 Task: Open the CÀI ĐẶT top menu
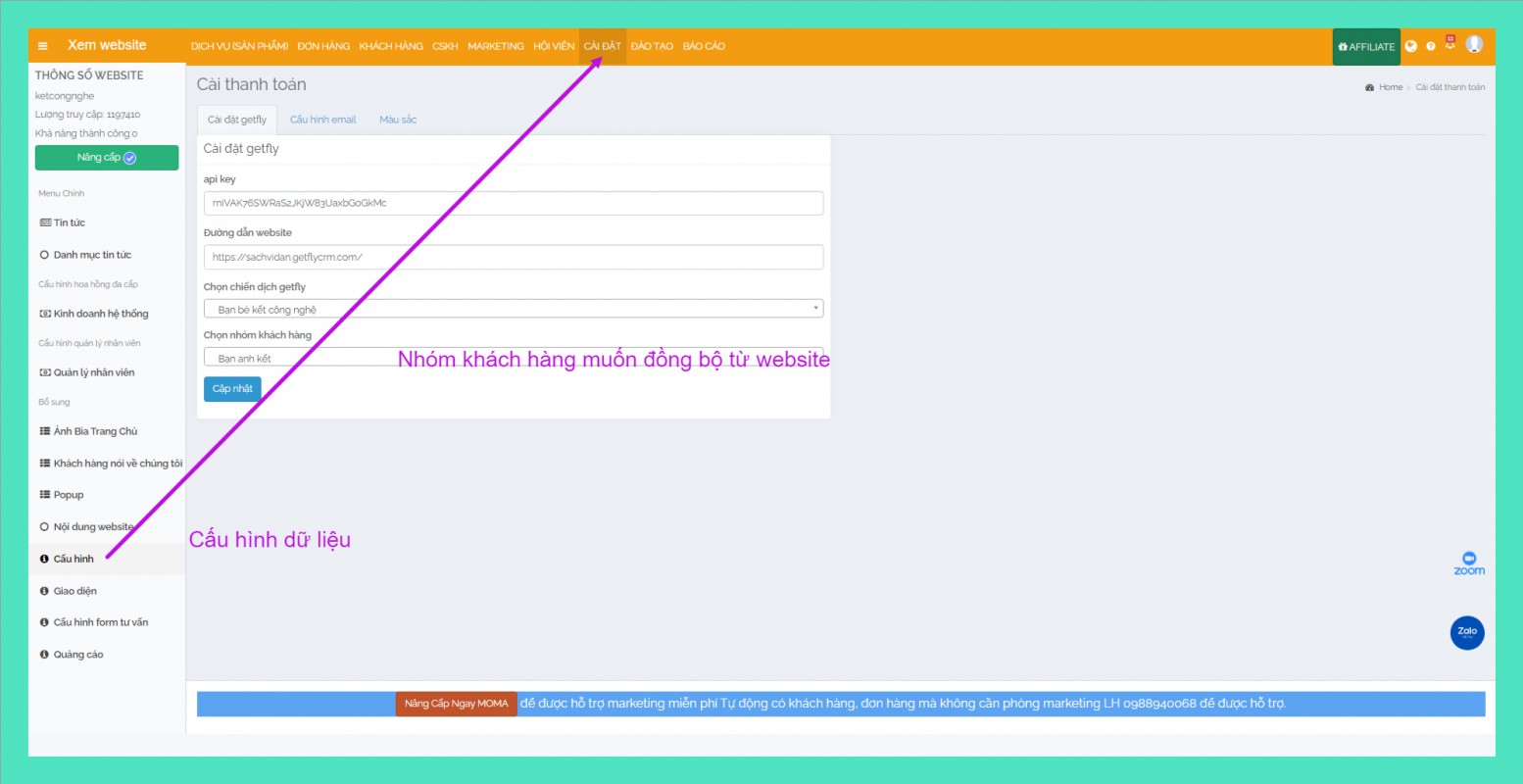602,46
